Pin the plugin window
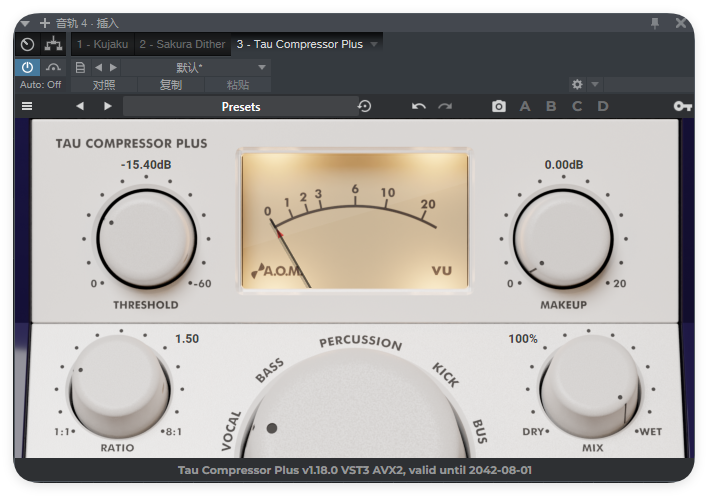This screenshot has width=708, height=496. coord(655,23)
